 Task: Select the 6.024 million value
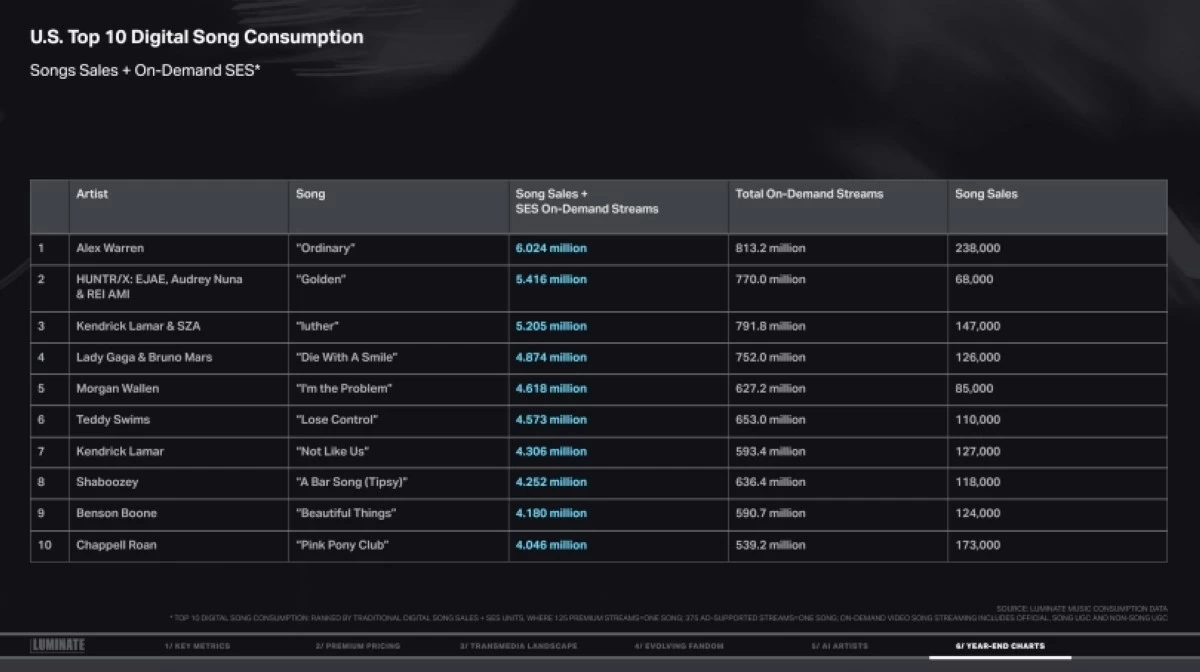coord(551,248)
